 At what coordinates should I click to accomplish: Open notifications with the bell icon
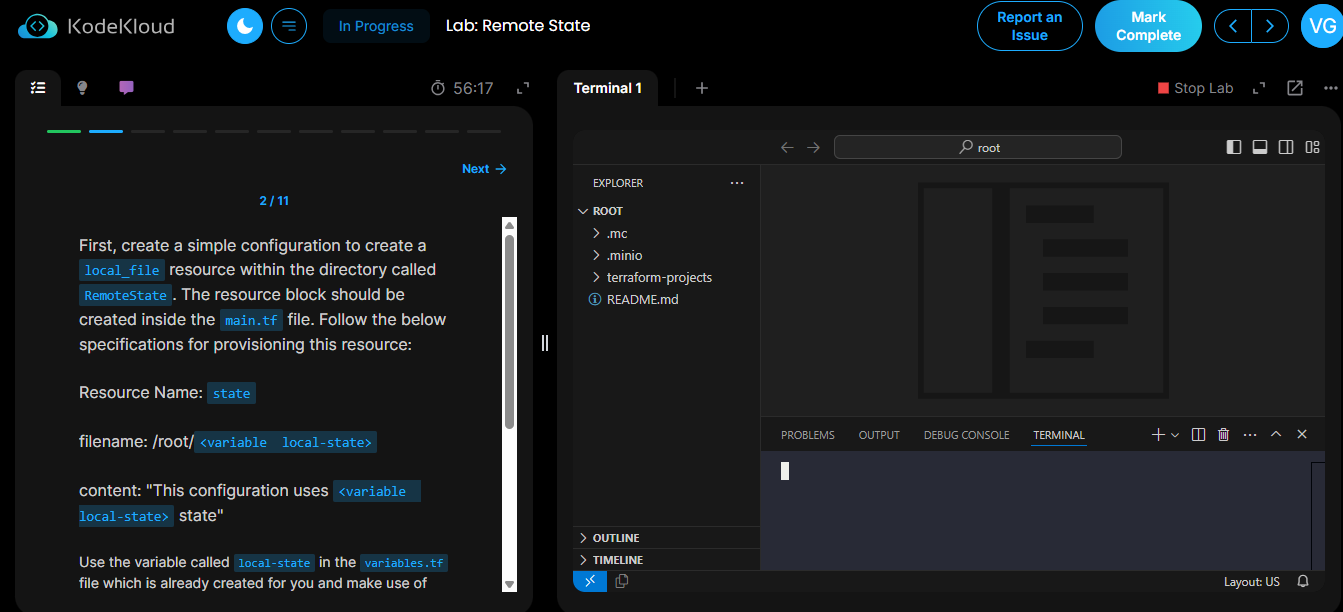click(x=1303, y=581)
